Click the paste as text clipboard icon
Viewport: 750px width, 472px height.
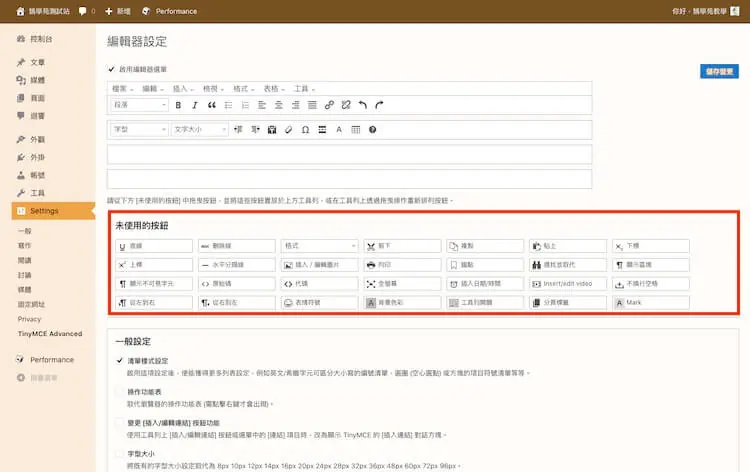point(272,130)
